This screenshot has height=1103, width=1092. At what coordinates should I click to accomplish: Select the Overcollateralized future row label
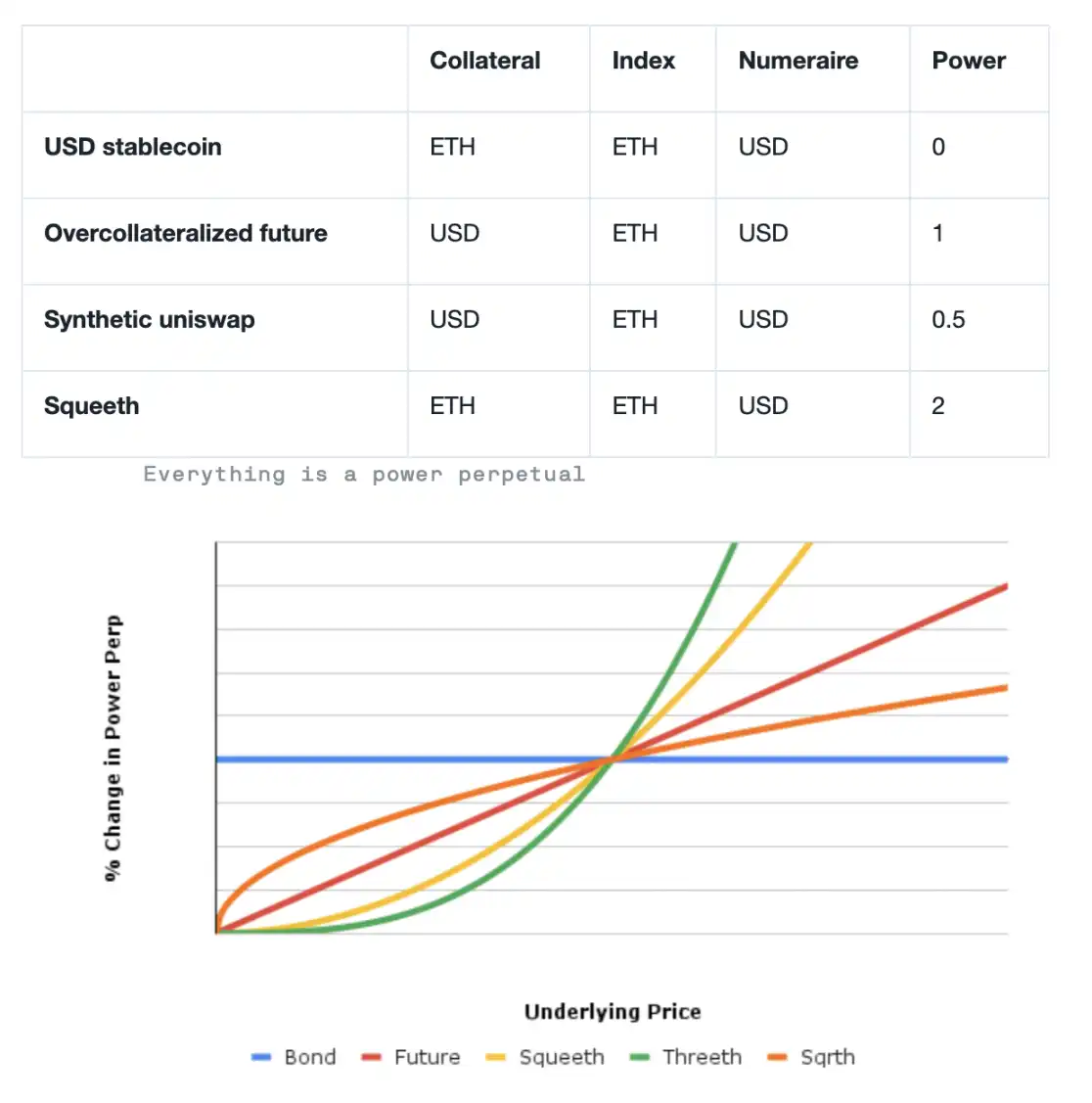186,233
